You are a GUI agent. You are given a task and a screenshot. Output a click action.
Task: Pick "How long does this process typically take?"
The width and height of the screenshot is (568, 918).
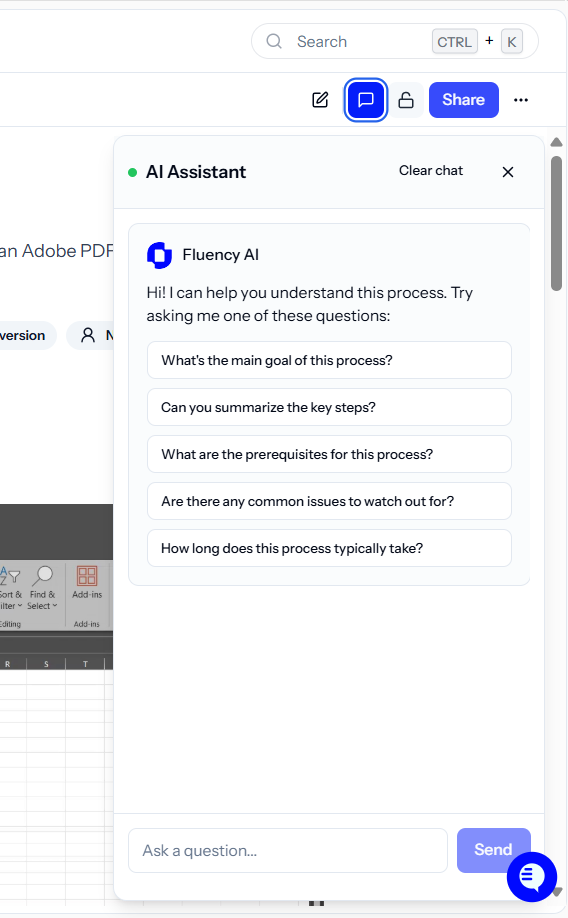click(329, 548)
